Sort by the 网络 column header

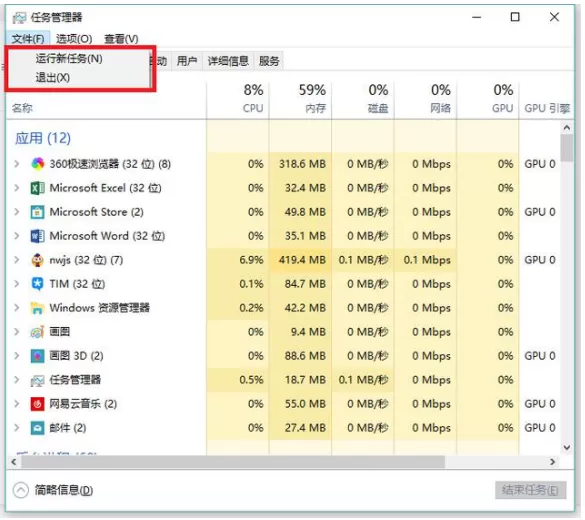tap(425, 99)
